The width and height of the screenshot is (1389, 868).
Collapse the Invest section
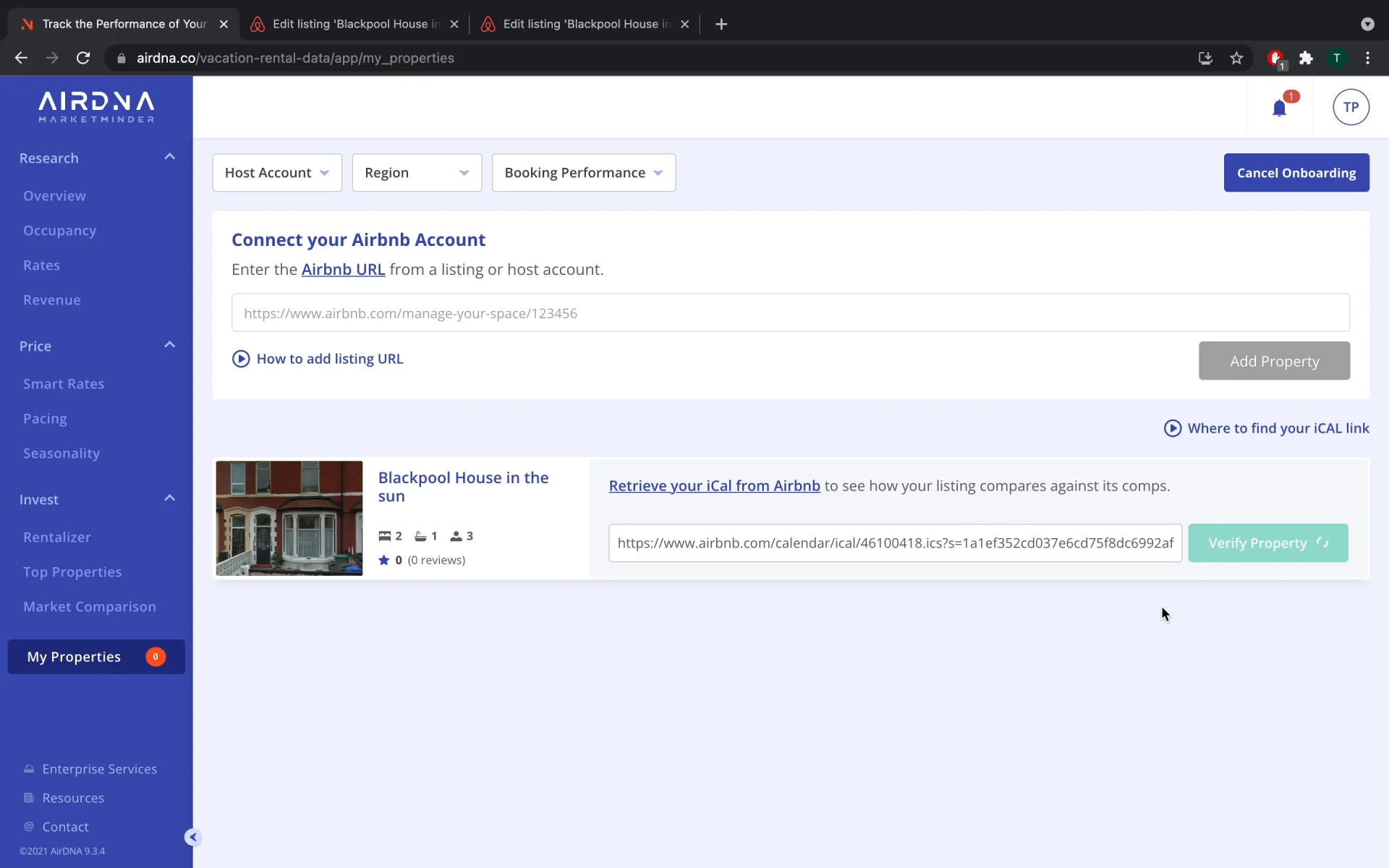pyautogui.click(x=169, y=498)
